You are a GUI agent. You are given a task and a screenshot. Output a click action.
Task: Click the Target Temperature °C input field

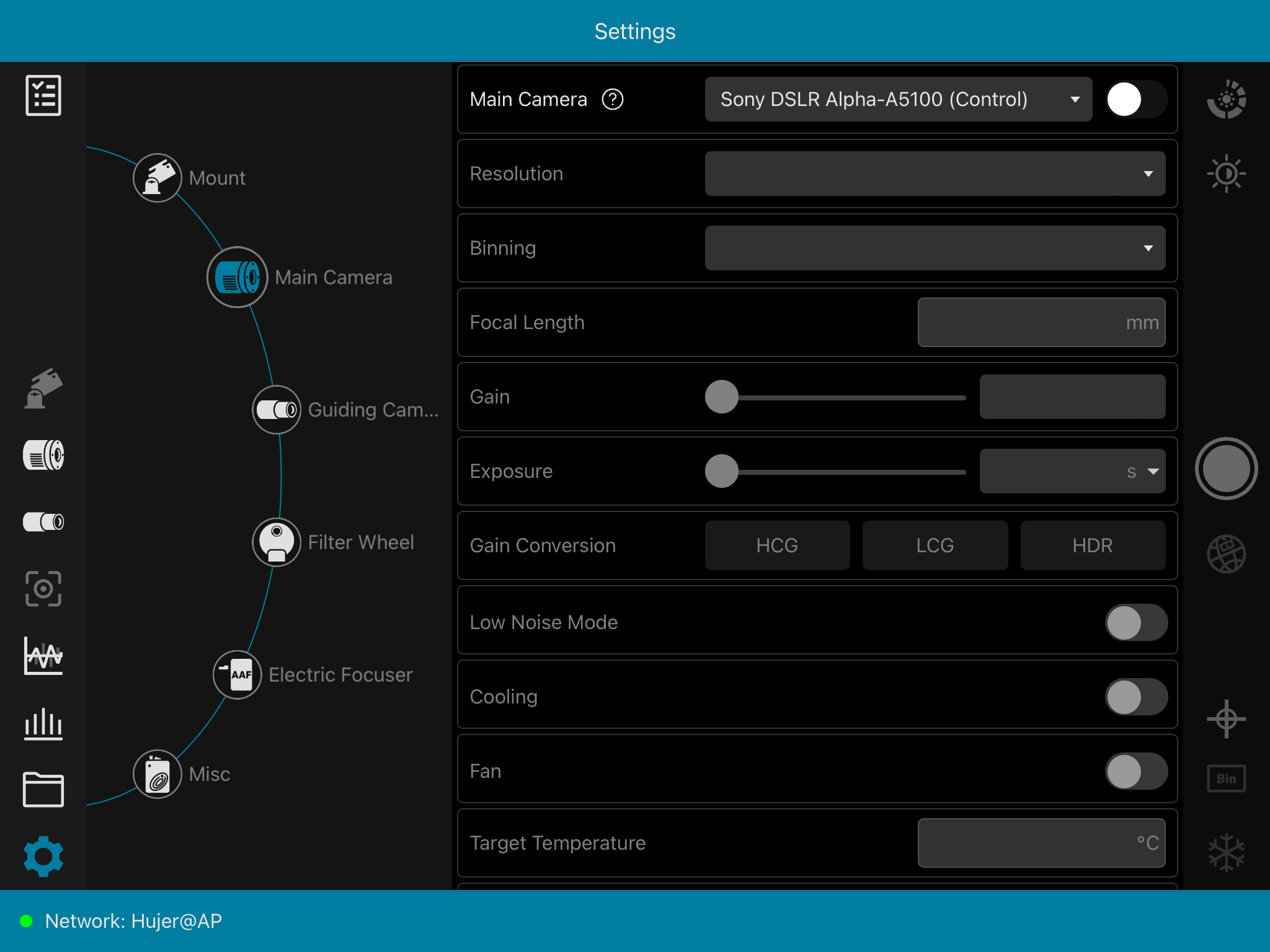1042,843
